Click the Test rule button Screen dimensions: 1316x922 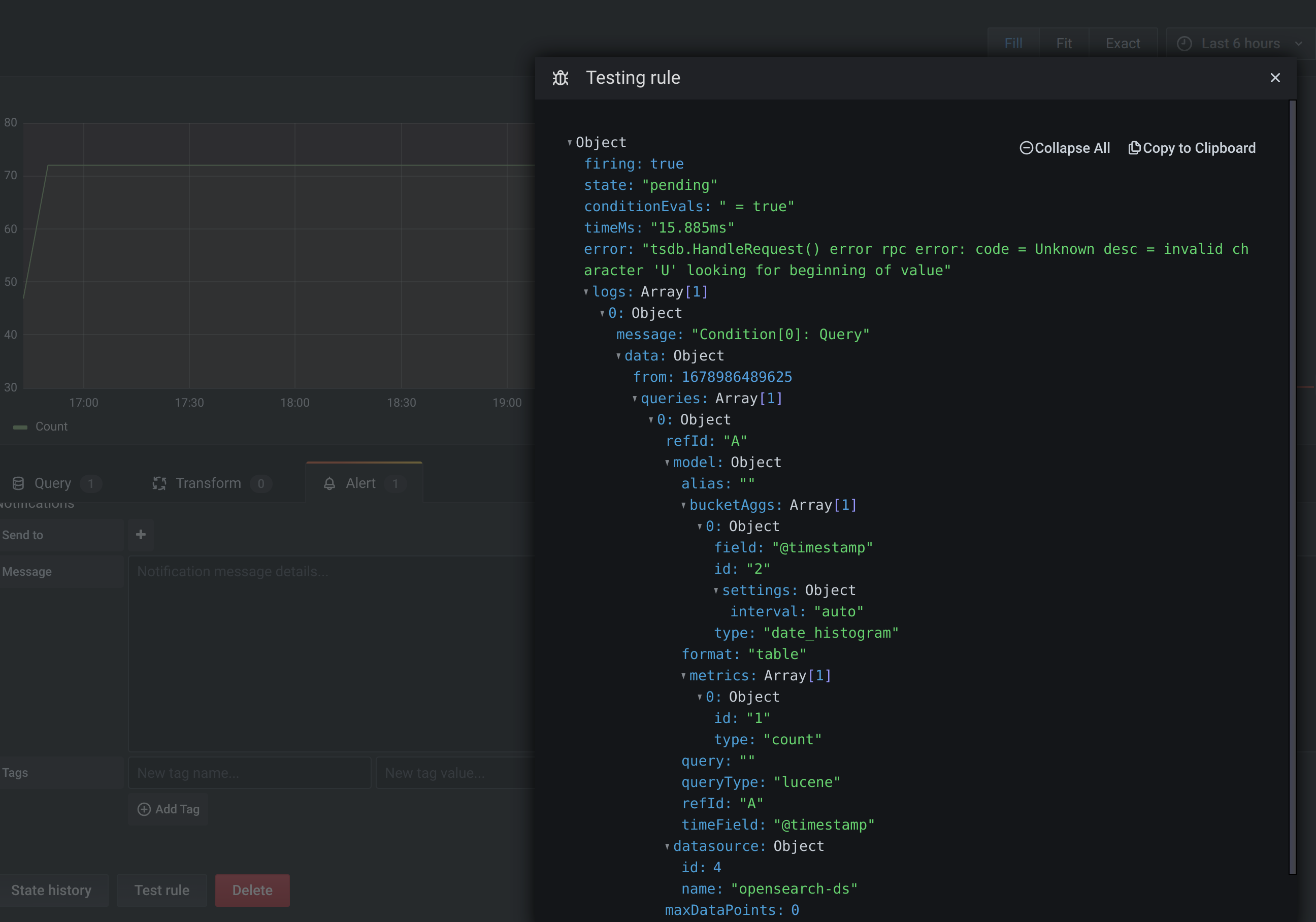(161, 891)
